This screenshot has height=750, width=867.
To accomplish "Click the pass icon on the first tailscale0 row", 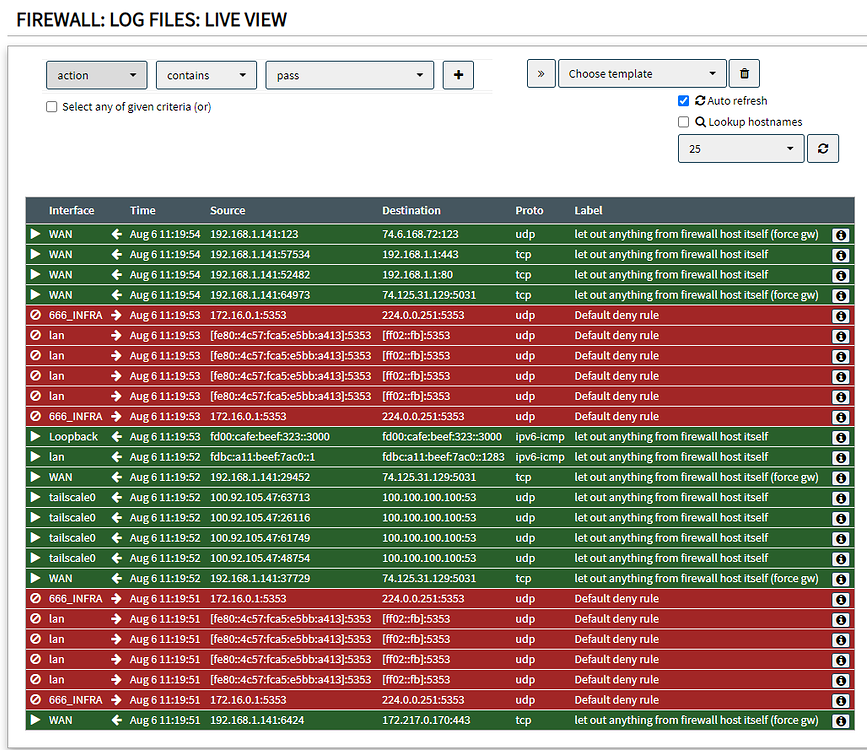I will click(35, 497).
